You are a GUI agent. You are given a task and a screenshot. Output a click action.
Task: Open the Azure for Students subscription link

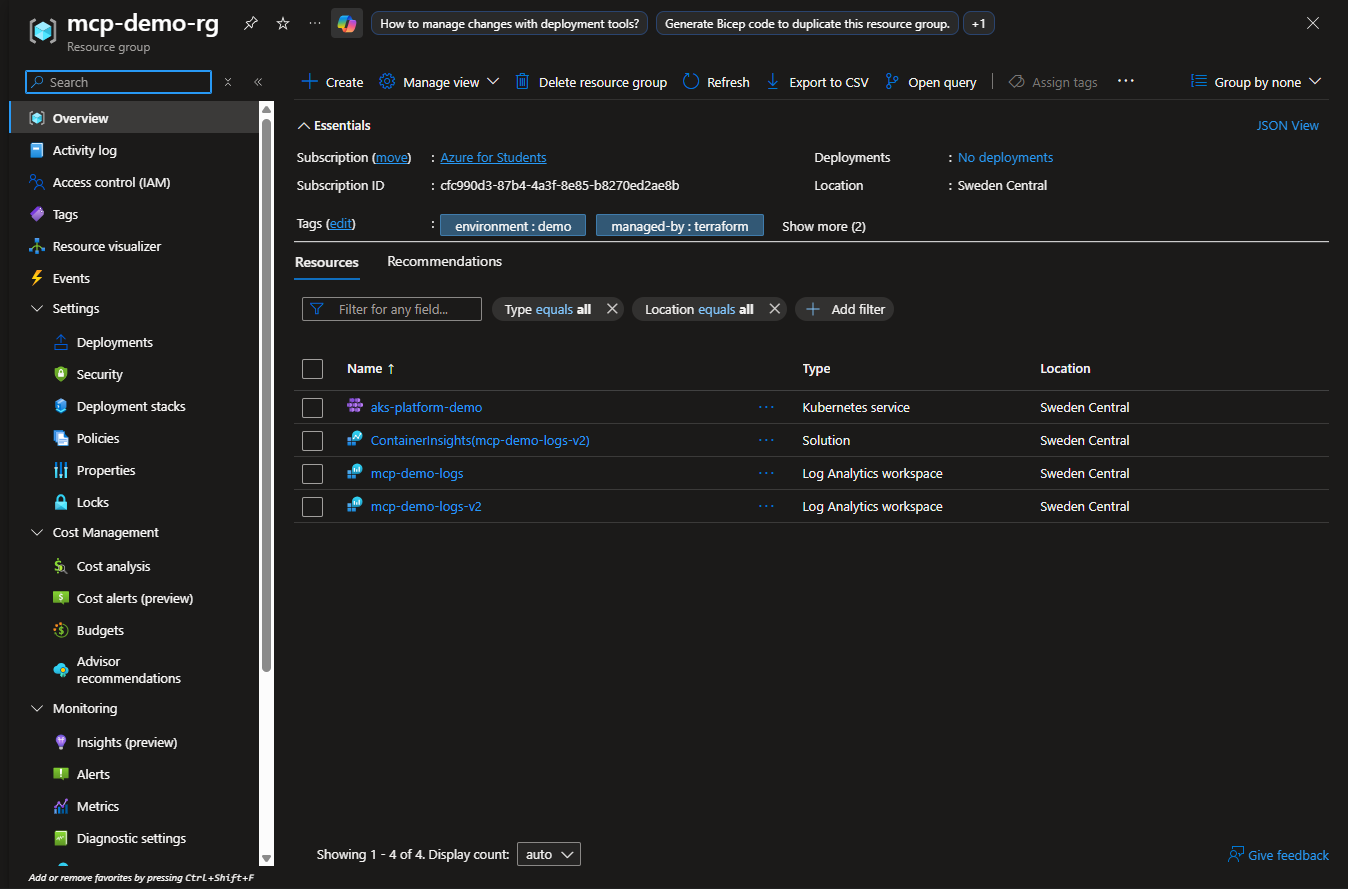pyautogui.click(x=494, y=157)
